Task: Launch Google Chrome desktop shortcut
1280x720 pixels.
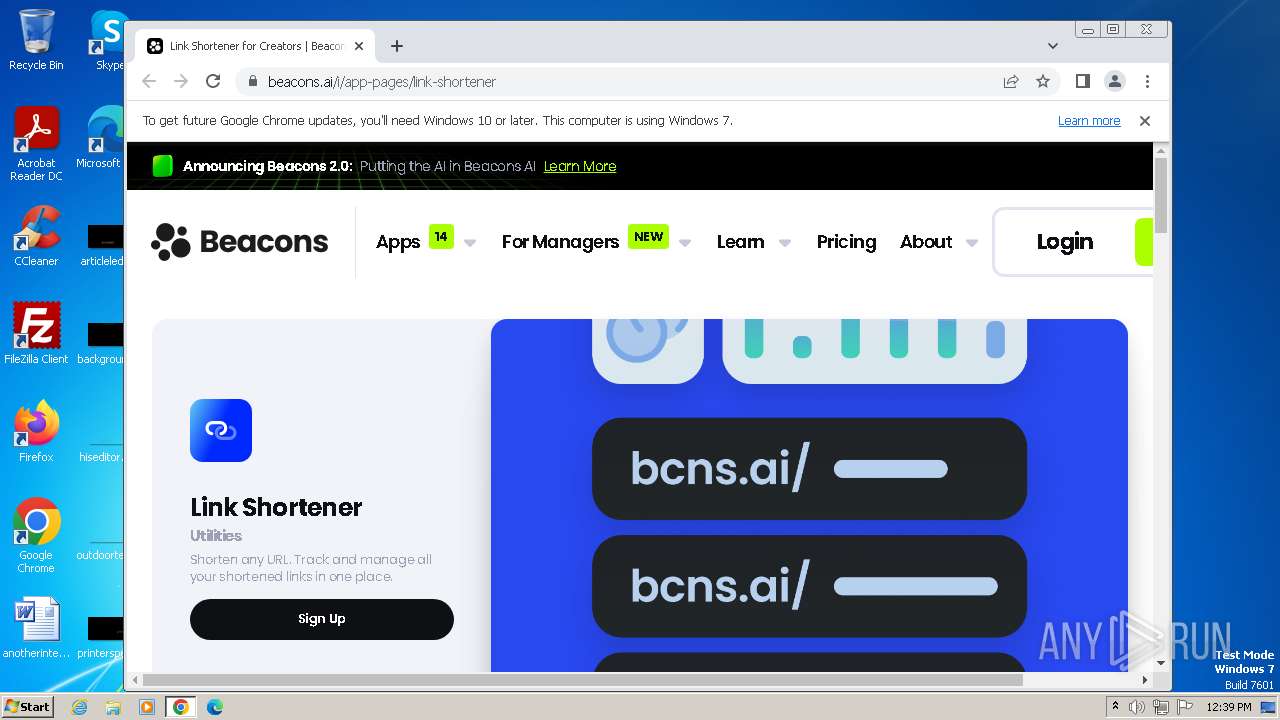Action: point(36,535)
